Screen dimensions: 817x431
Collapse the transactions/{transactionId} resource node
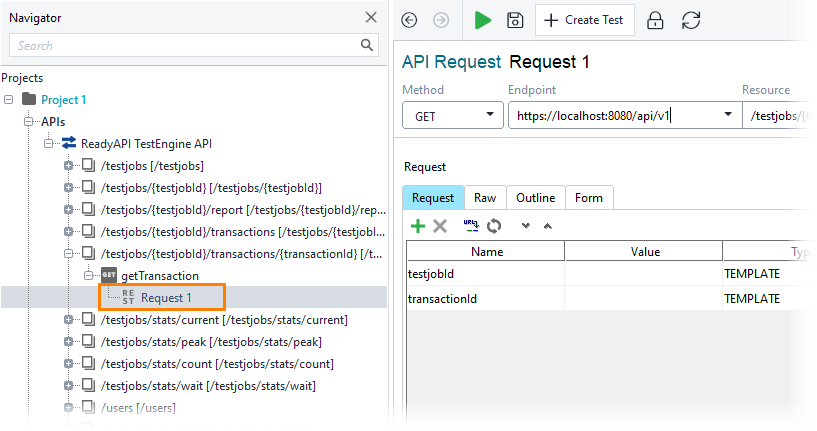[68, 253]
